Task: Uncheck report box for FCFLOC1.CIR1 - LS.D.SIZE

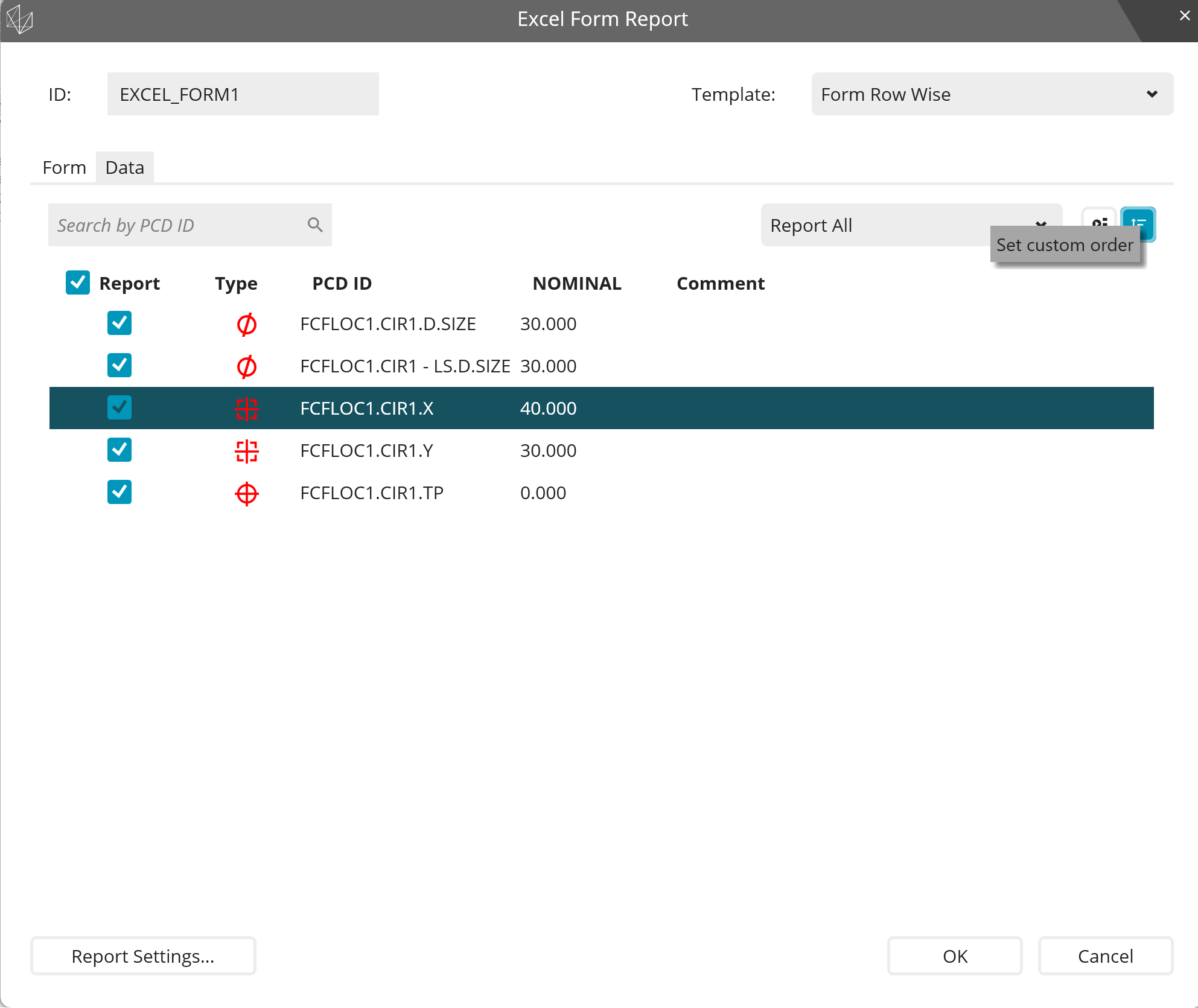Action: pyautogui.click(x=119, y=365)
